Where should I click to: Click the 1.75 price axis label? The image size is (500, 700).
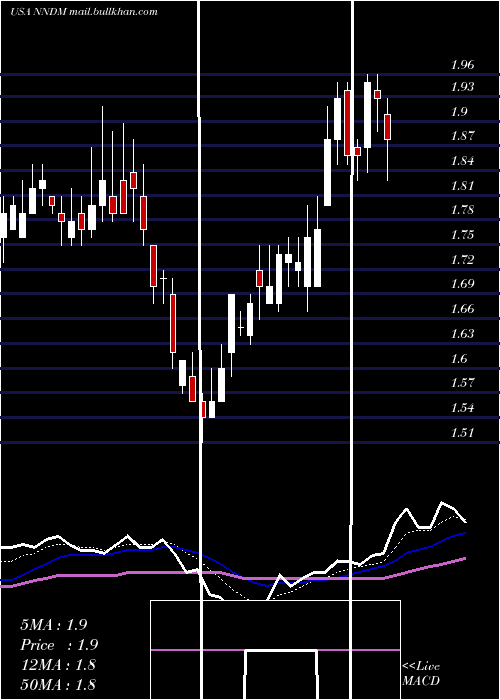coord(462,235)
